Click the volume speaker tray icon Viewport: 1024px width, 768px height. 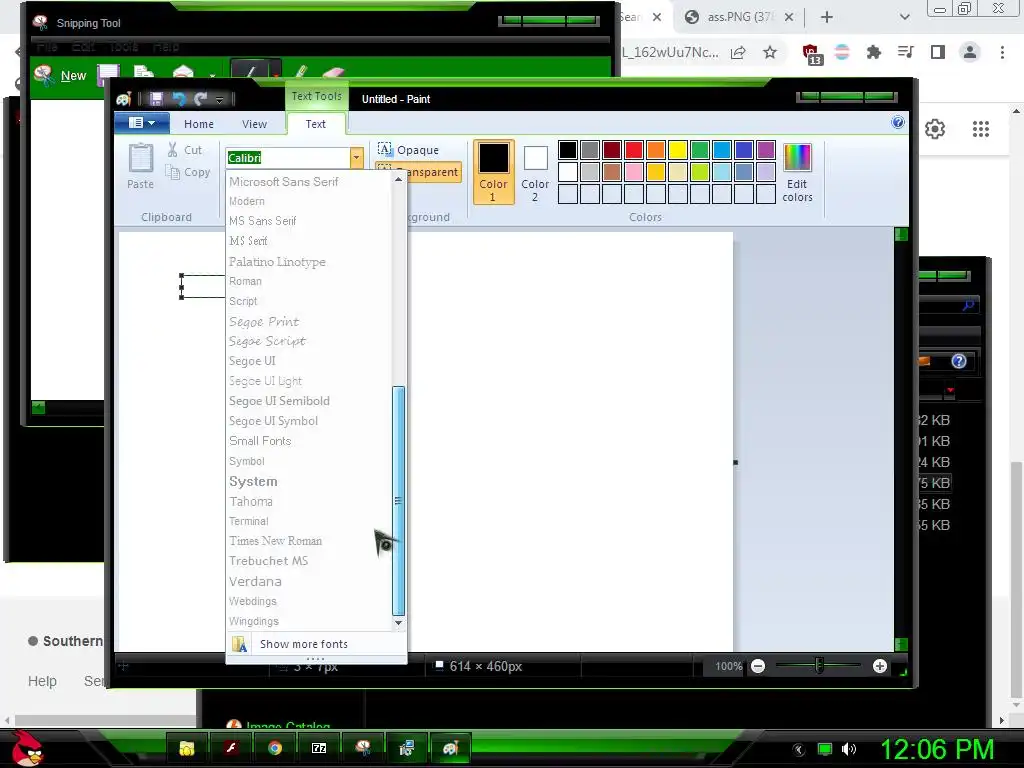coord(848,749)
